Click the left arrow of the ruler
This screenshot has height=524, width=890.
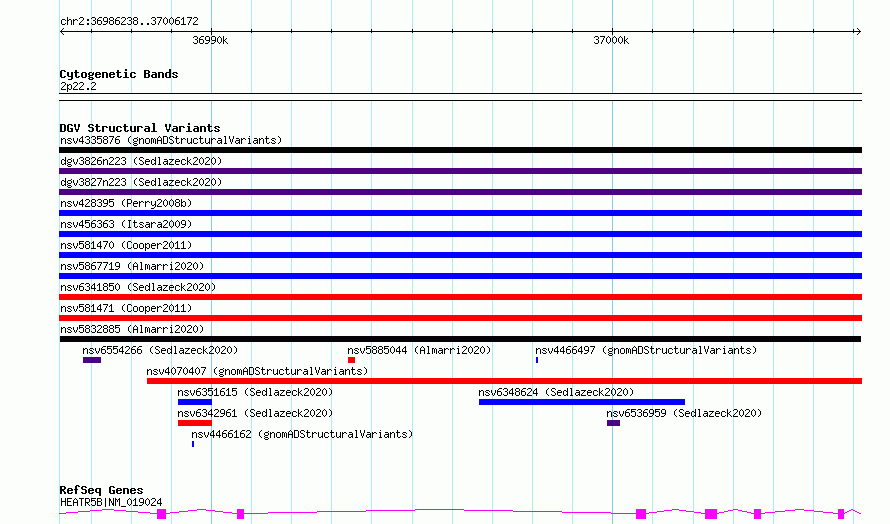click(x=62, y=31)
